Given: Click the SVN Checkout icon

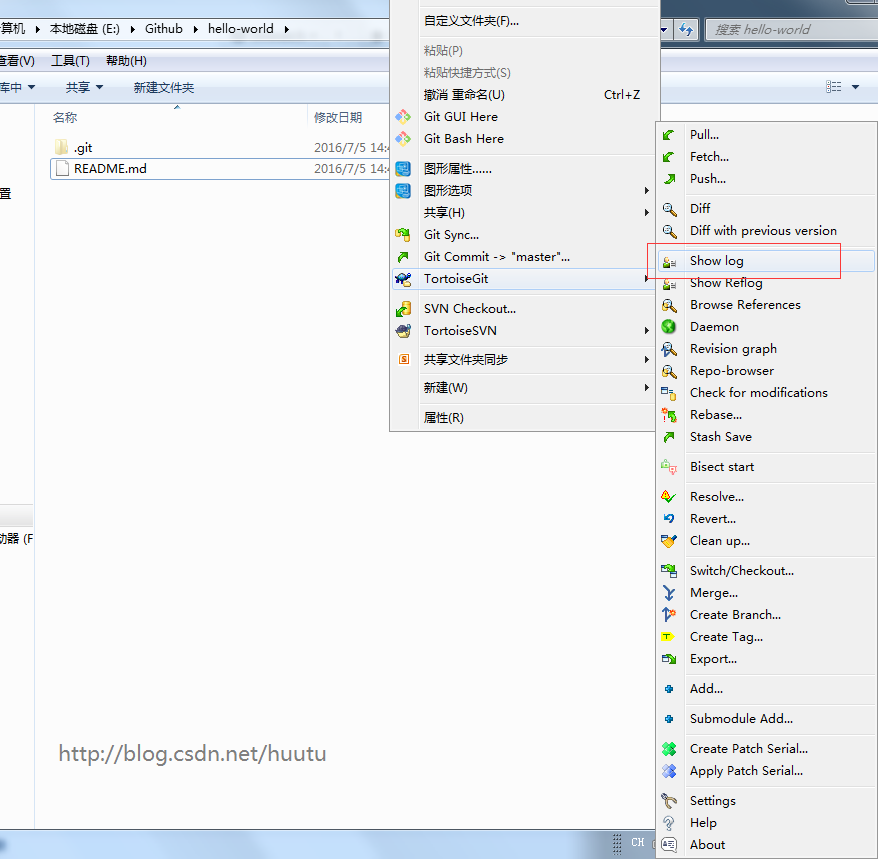Looking at the screenshot, I should (x=403, y=309).
